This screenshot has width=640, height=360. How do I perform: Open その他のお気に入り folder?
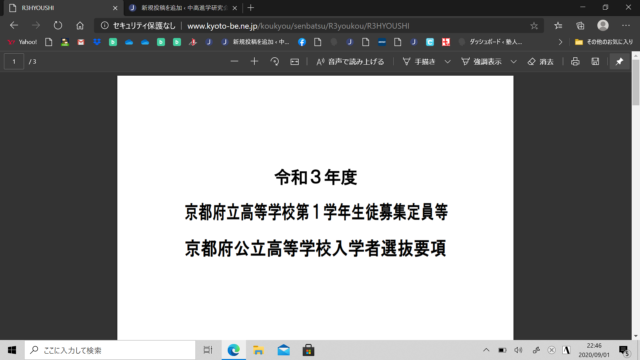[604, 42]
